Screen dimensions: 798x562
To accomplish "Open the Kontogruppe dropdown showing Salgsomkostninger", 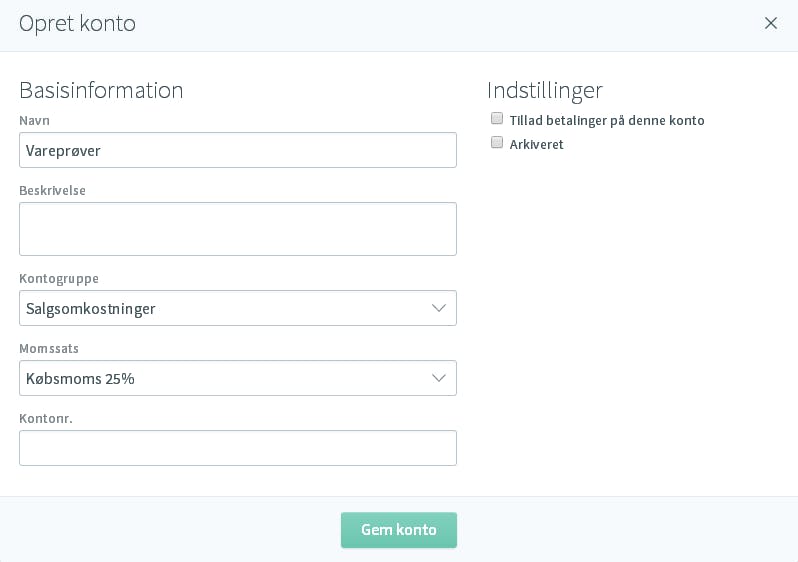I will click(238, 308).
